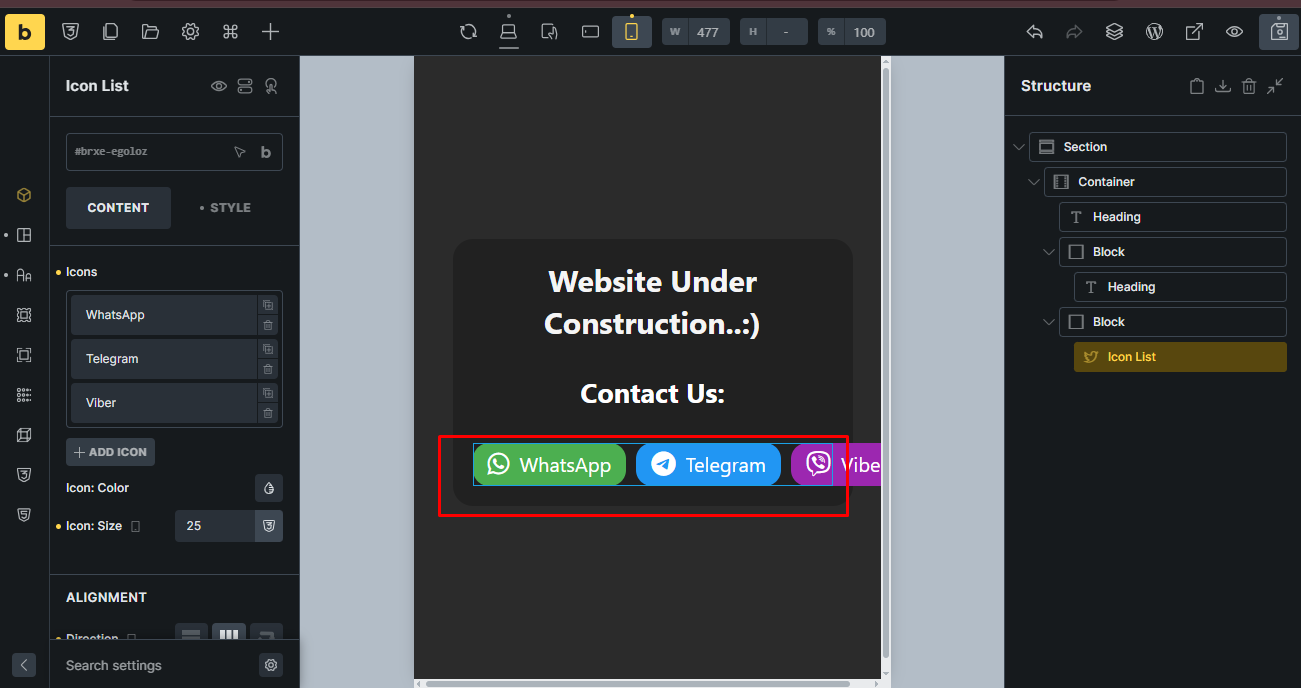Select the Icon List item in Structure
The height and width of the screenshot is (688, 1301).
(x=1180, y=357)
